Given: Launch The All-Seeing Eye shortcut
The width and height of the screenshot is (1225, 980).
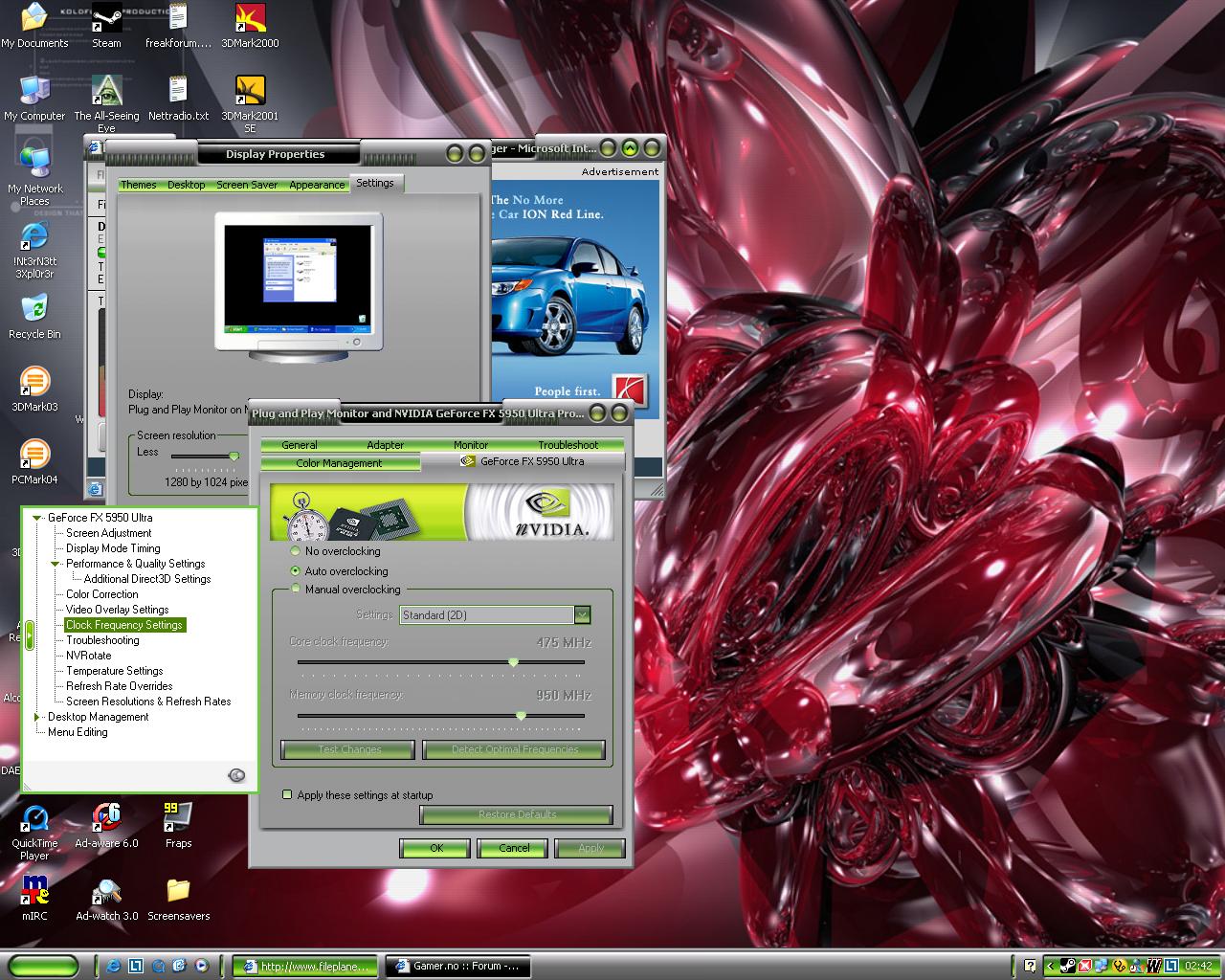Looking at the screenshot, I should click(x=106, y=103).
